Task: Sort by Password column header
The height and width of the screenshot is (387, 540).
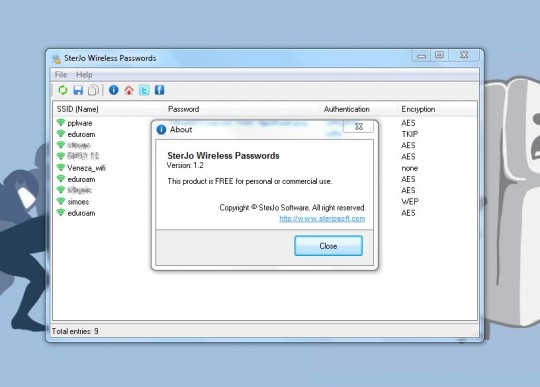Action: coord(242,109)
